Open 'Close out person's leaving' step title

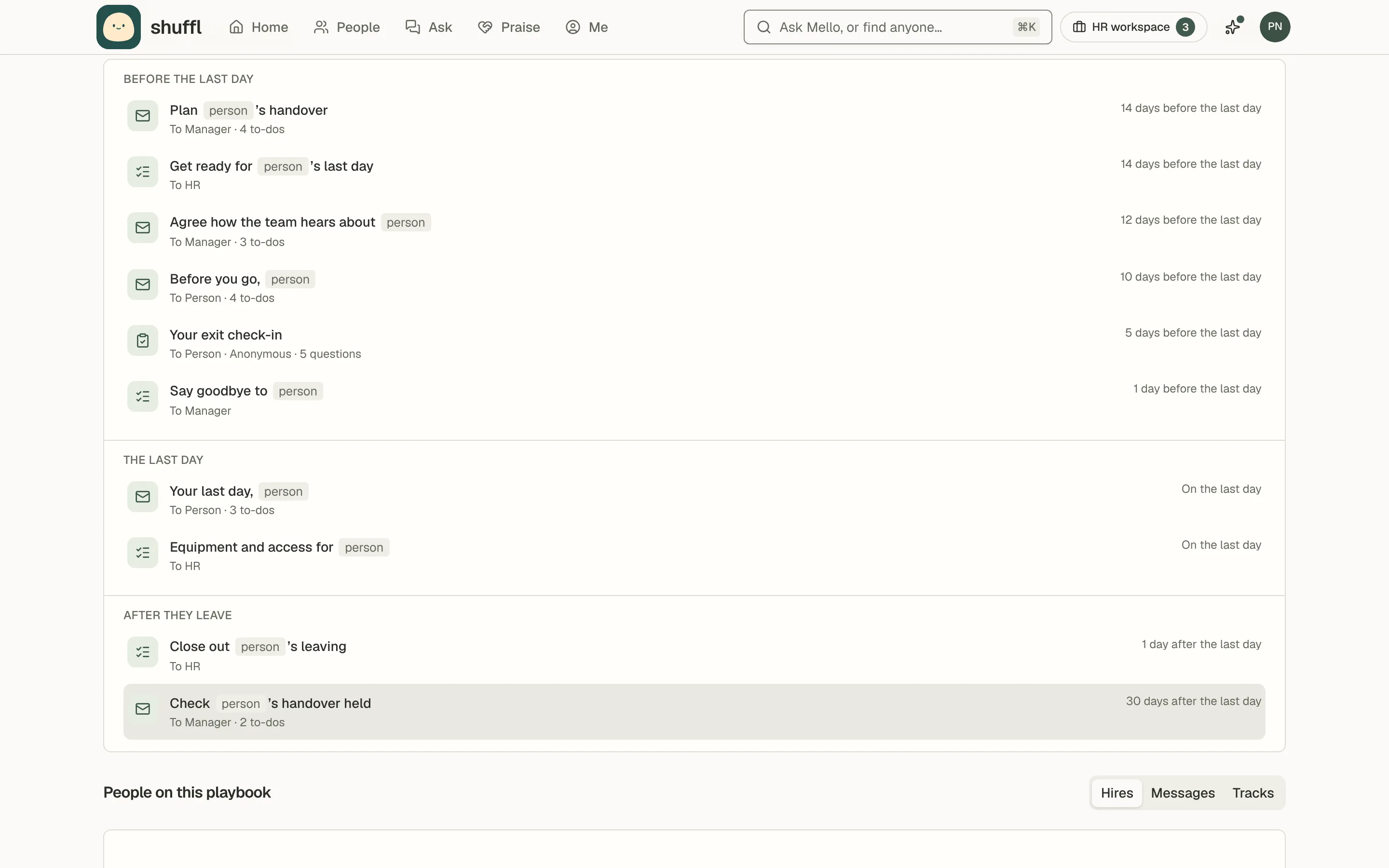258,646
